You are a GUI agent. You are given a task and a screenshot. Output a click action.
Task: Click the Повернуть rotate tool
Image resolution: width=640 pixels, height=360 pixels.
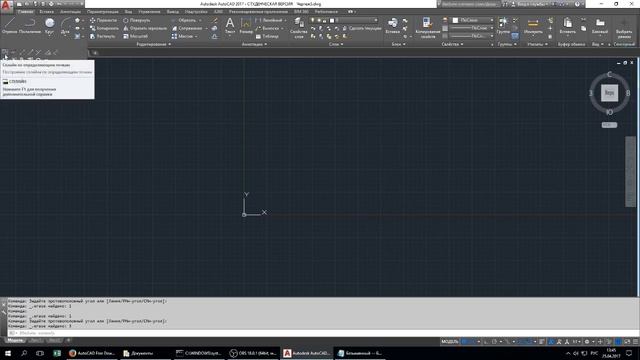(x=137, y=20)
